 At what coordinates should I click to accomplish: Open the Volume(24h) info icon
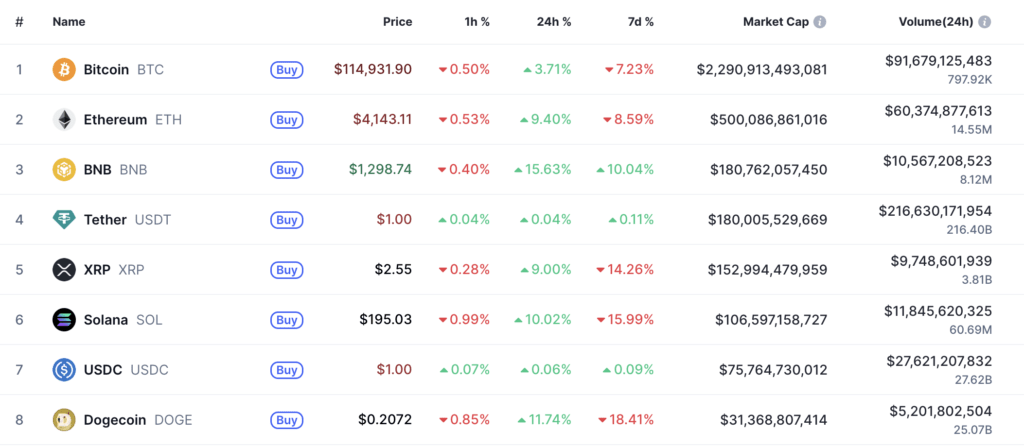[985, 21]
